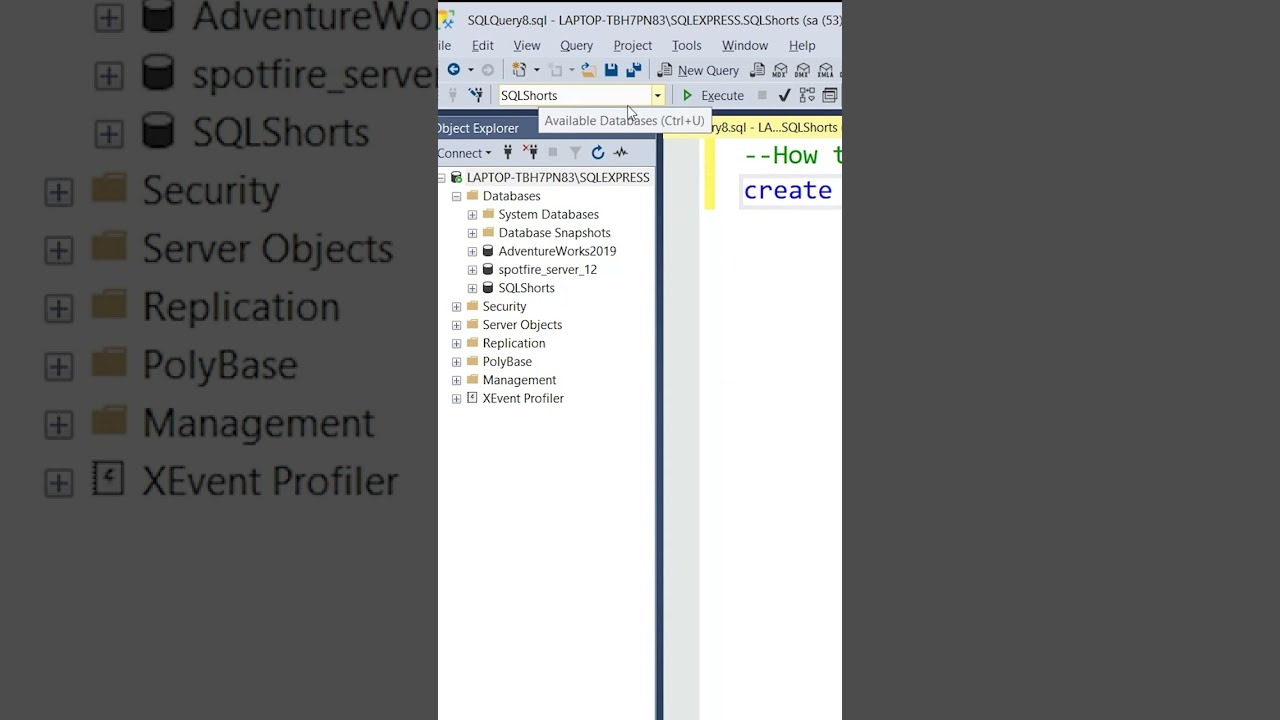Click the Cancel Executing Query stop icon
Screen dimensions: 1280x720
(762, 95)
